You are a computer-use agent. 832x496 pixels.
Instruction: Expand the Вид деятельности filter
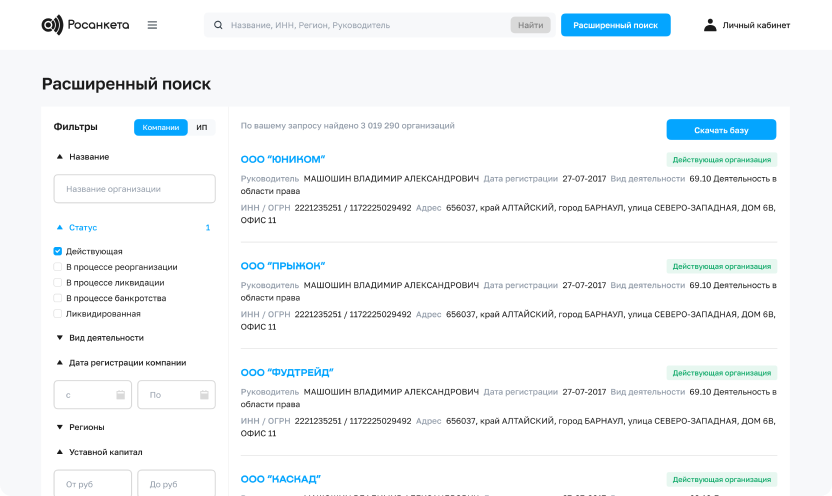[x=59, y=338]
